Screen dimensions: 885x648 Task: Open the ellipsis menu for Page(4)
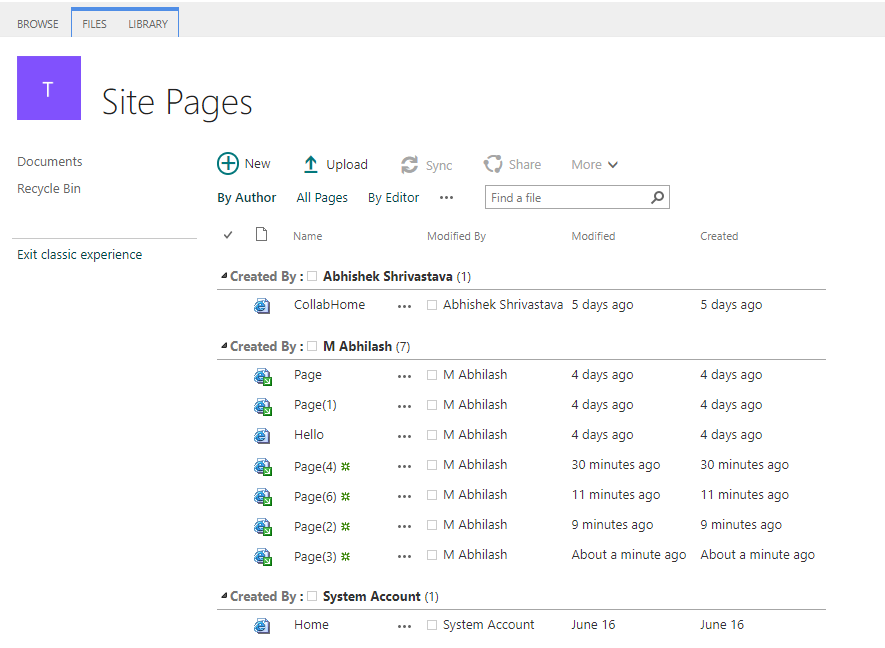coord(404,466)
